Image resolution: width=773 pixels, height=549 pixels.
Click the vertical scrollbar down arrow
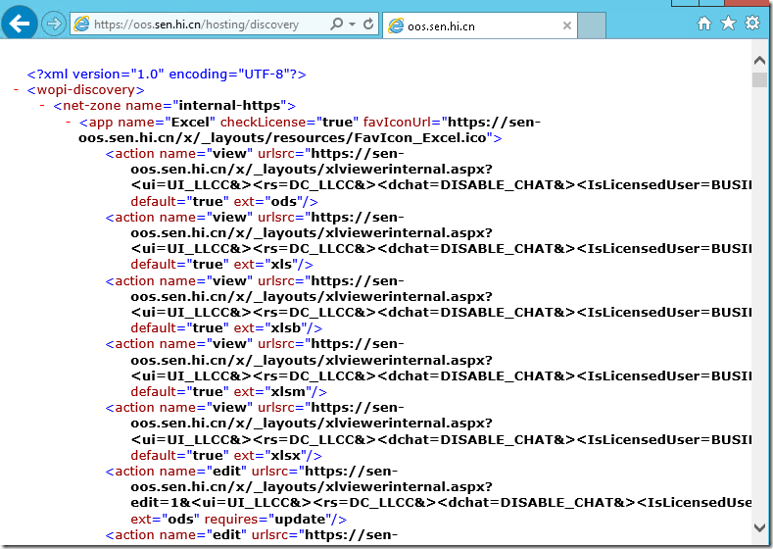coord(760,527)
